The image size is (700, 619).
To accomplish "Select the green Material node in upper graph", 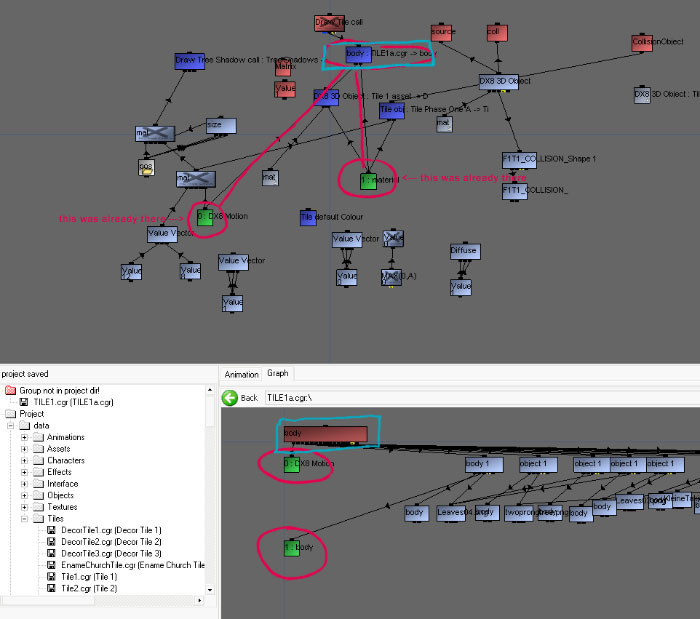I will (x=367, y=180).
